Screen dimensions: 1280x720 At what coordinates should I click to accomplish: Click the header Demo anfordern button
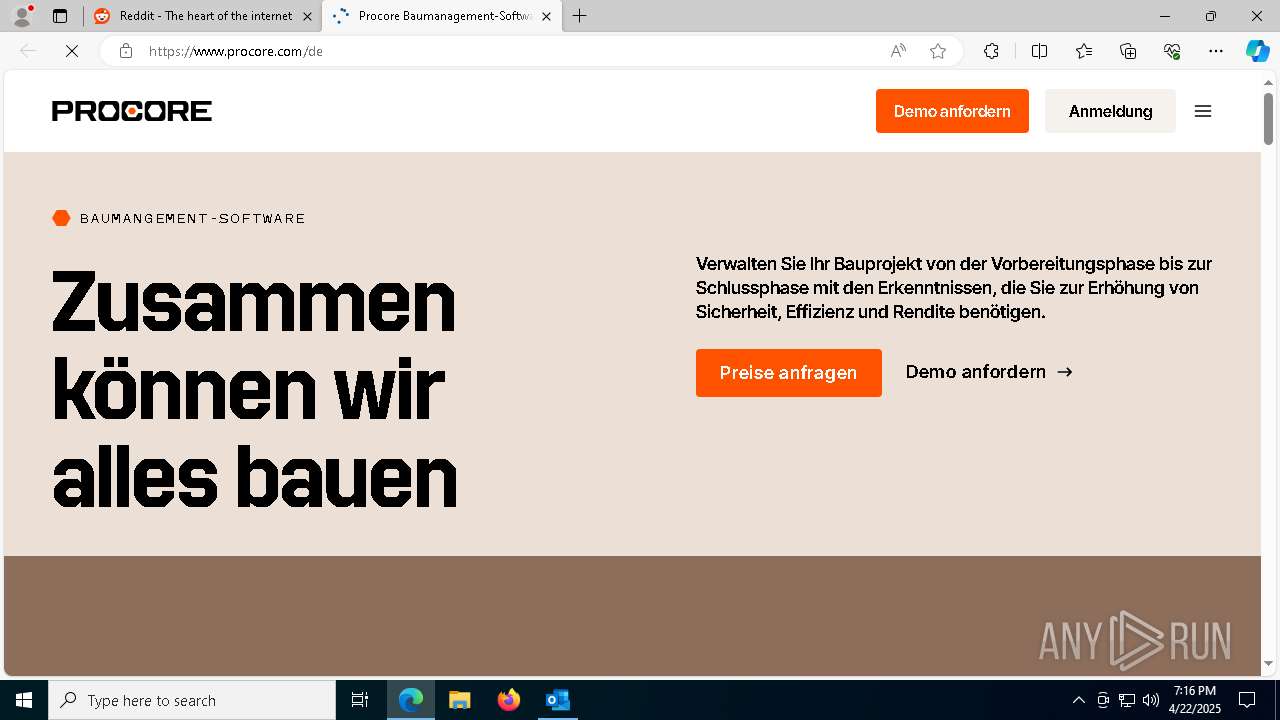click(952, 111)
